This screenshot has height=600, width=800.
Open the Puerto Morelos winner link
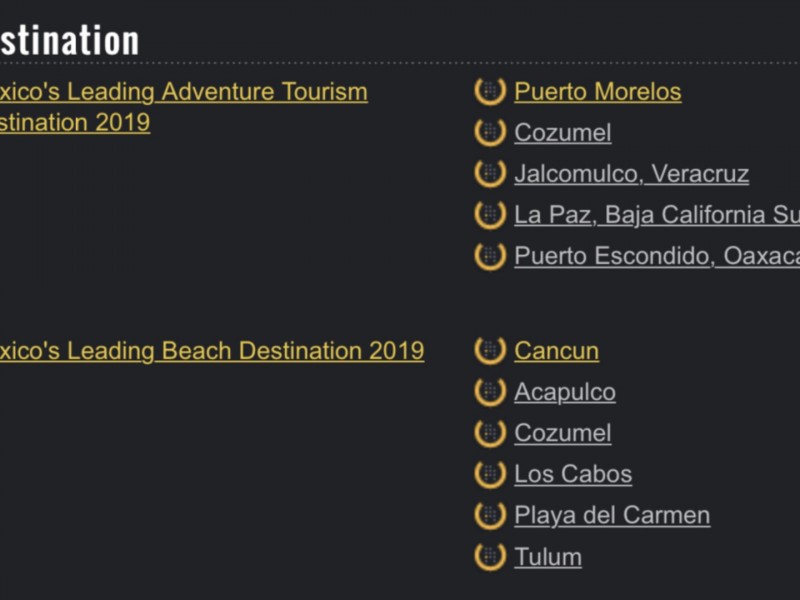click(597, 92)
